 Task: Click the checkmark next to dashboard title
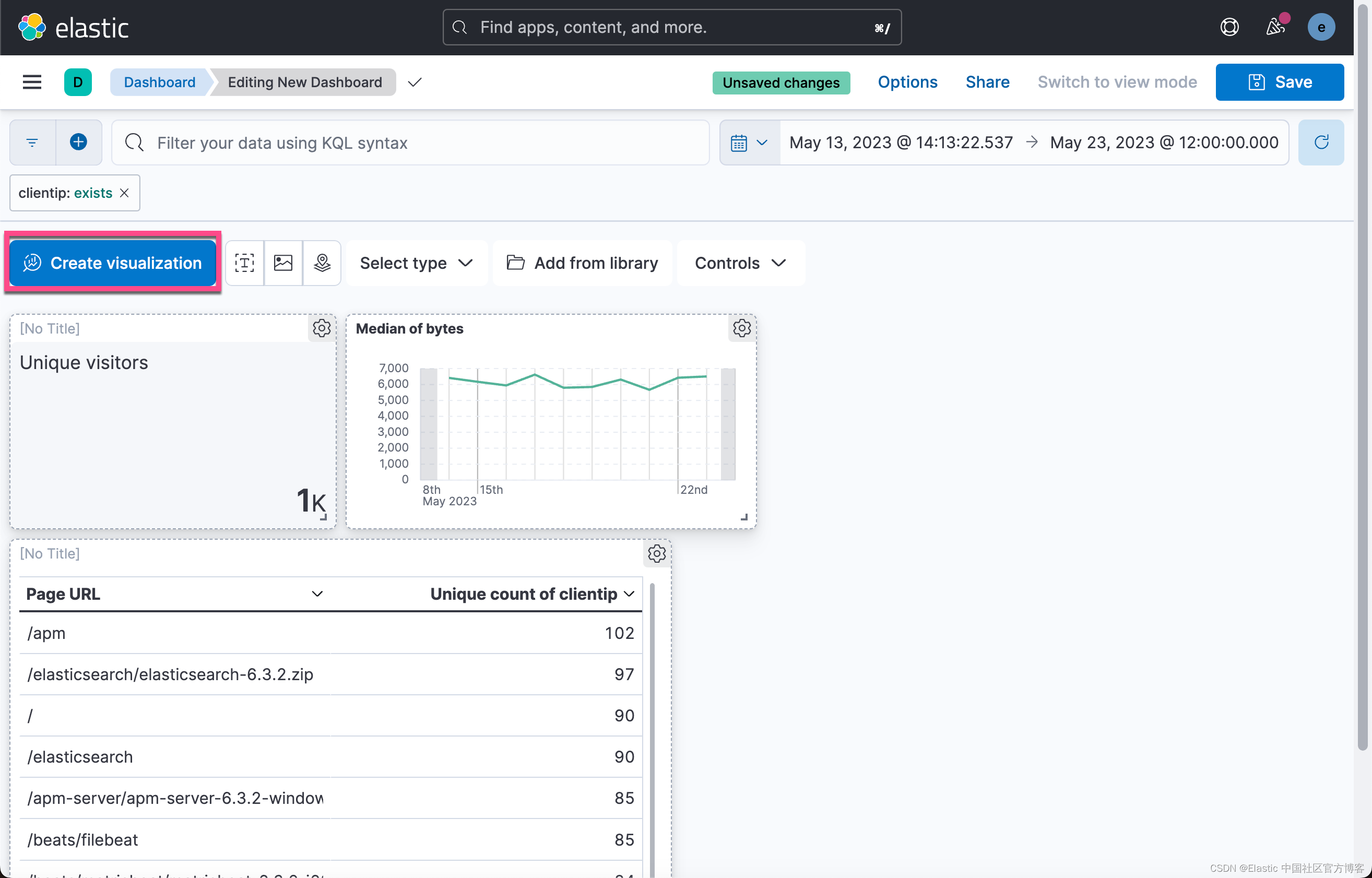click(415, 82)
